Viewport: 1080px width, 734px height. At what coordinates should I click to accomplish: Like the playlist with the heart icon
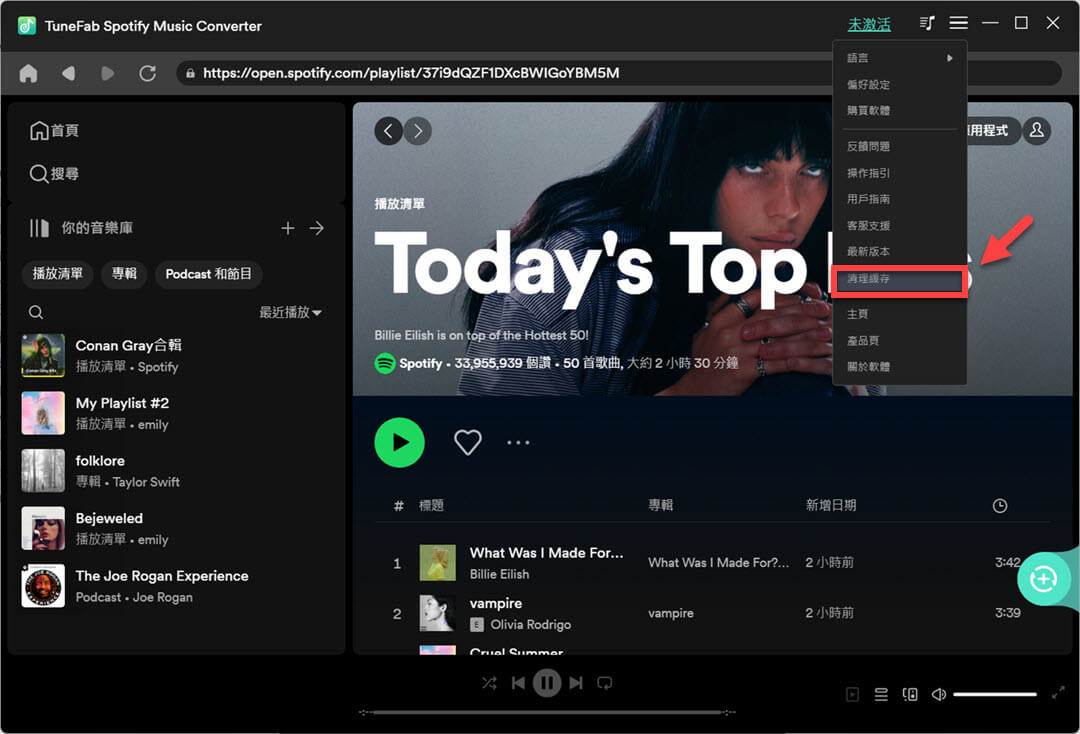(468, 442)
